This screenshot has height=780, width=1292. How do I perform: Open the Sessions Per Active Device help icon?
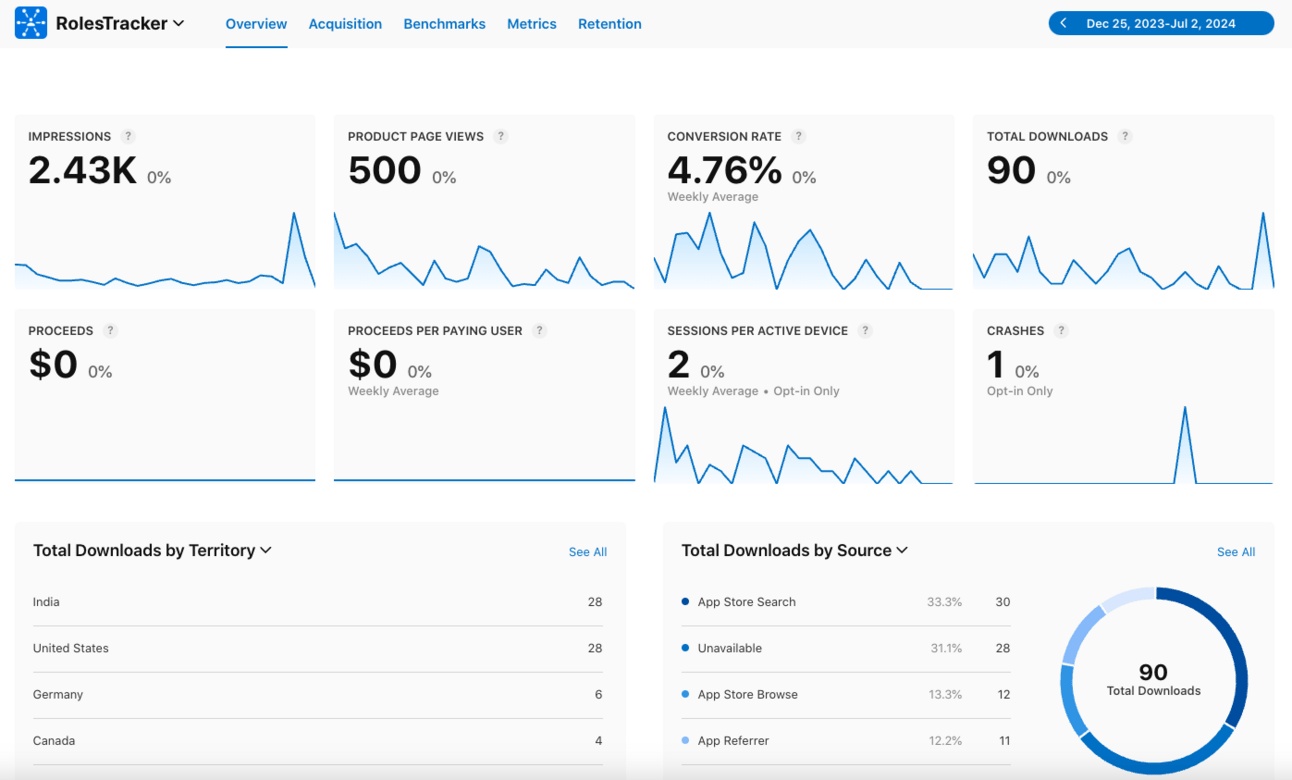coord(865,330)
